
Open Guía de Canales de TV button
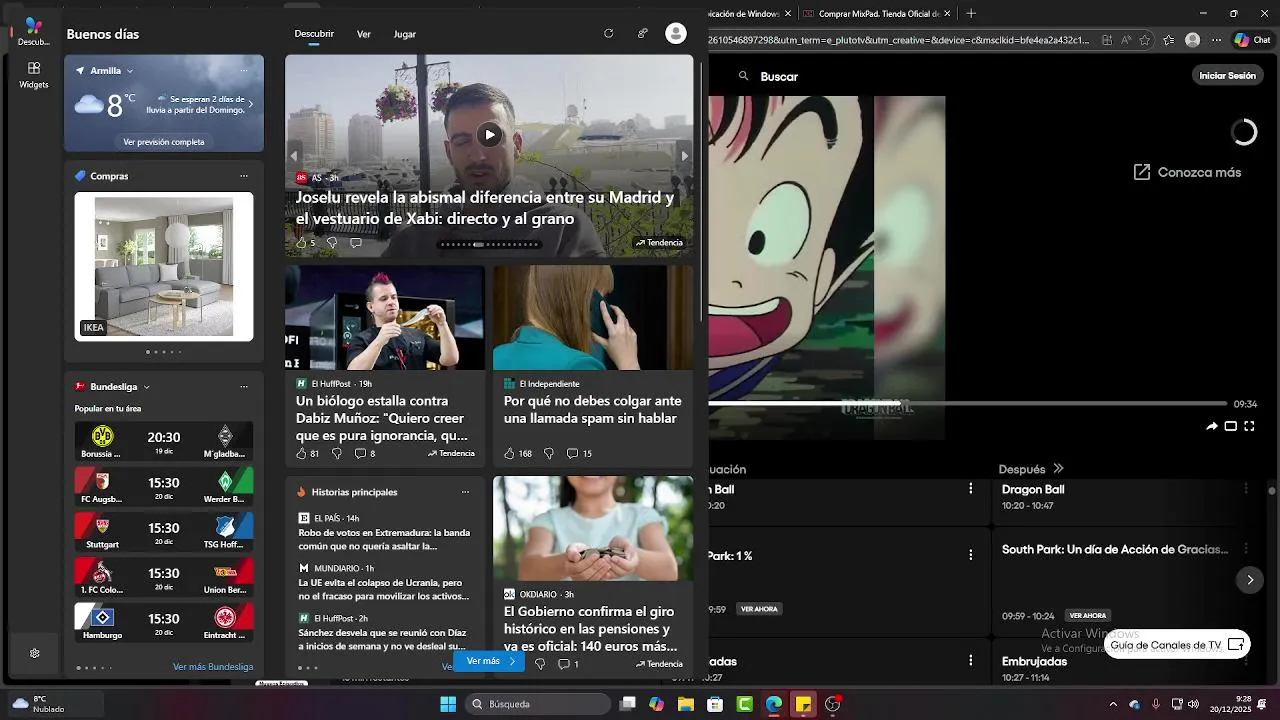(1176, 645)
